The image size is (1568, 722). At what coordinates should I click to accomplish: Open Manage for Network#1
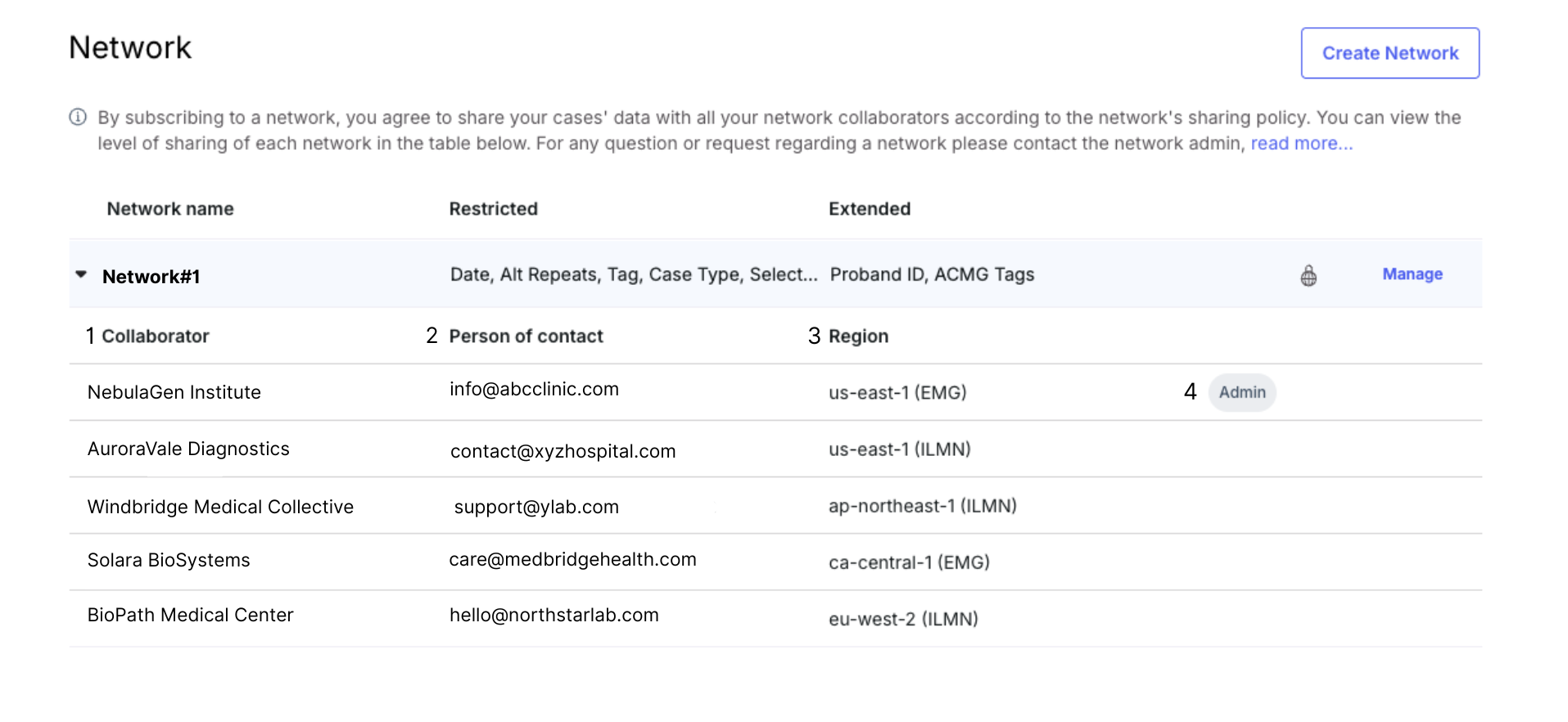tap(1412, 274)
